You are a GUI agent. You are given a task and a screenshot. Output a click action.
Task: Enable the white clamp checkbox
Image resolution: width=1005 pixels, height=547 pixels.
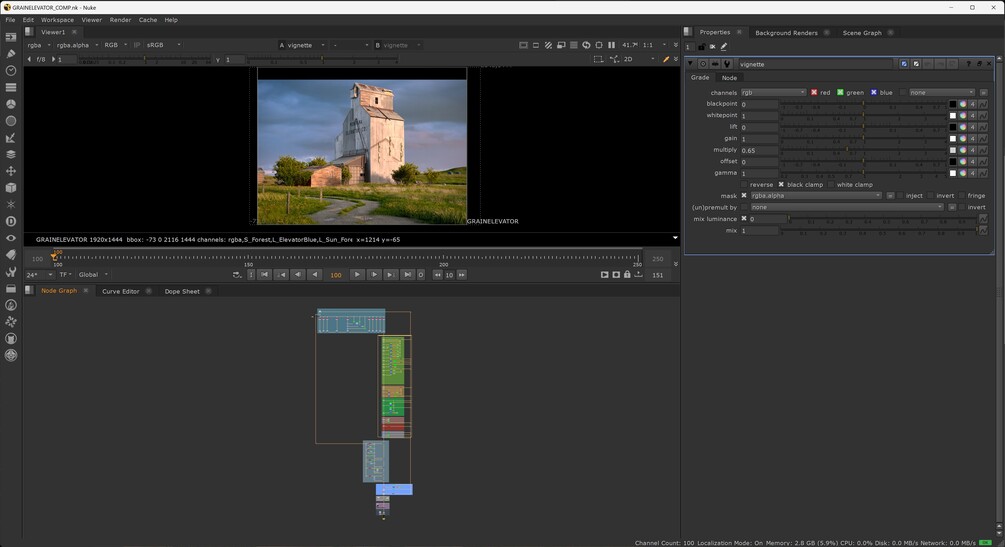[831, 184]
